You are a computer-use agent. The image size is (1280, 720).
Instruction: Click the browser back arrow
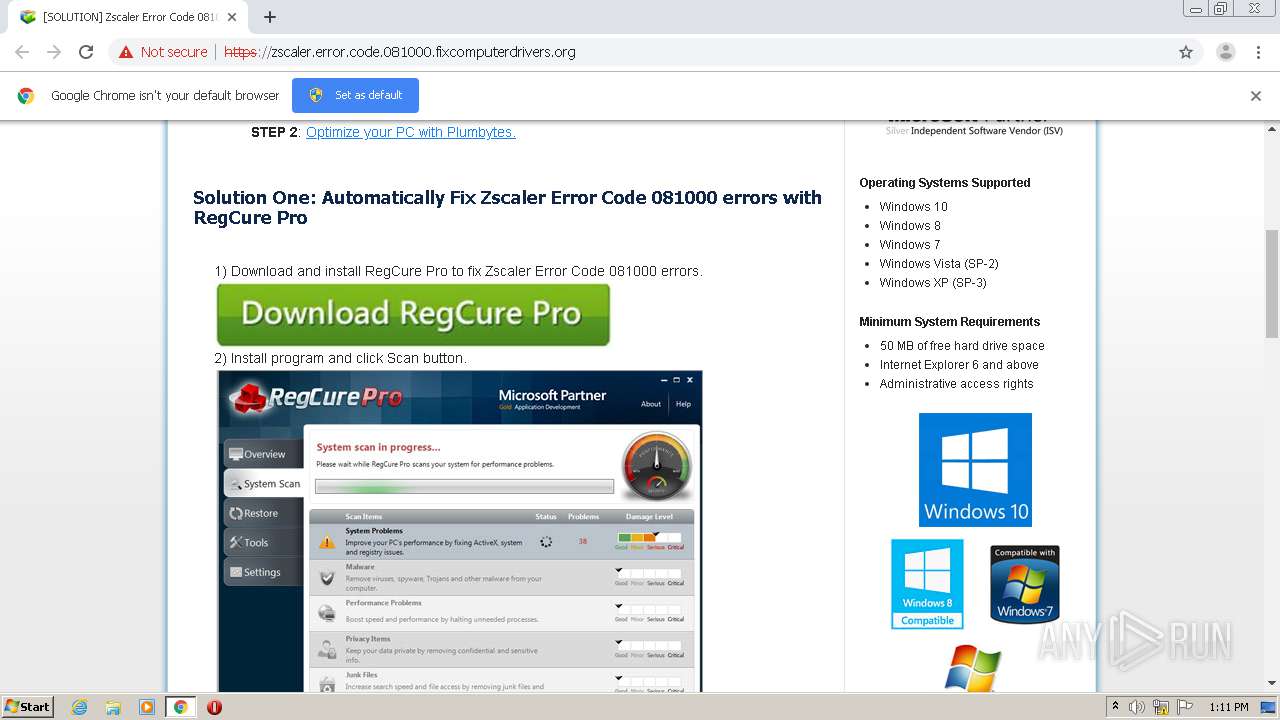(22, 52)
